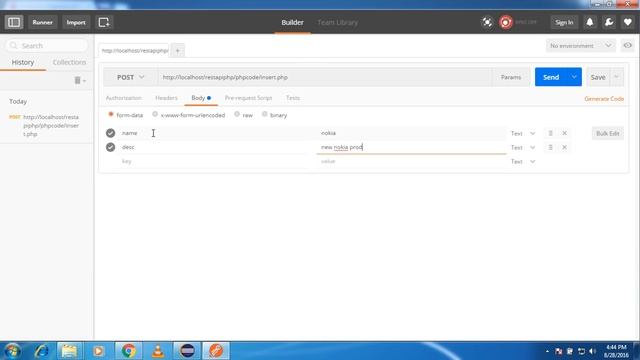Image resolution: width=640 pixels, height=360 pixels.
Task: Open the Authorization tab
Action: (123, 98)
